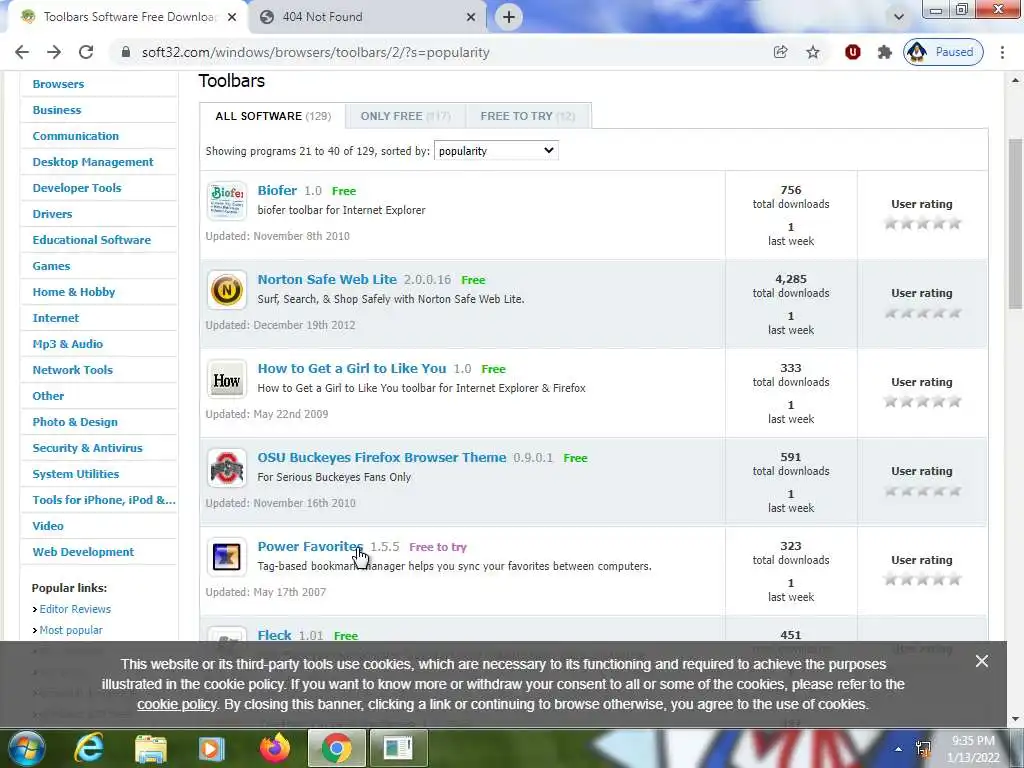This screenshot has width=1024, height=768.
Task: Select the ONLY FREE tab
Action: [406, 116]
